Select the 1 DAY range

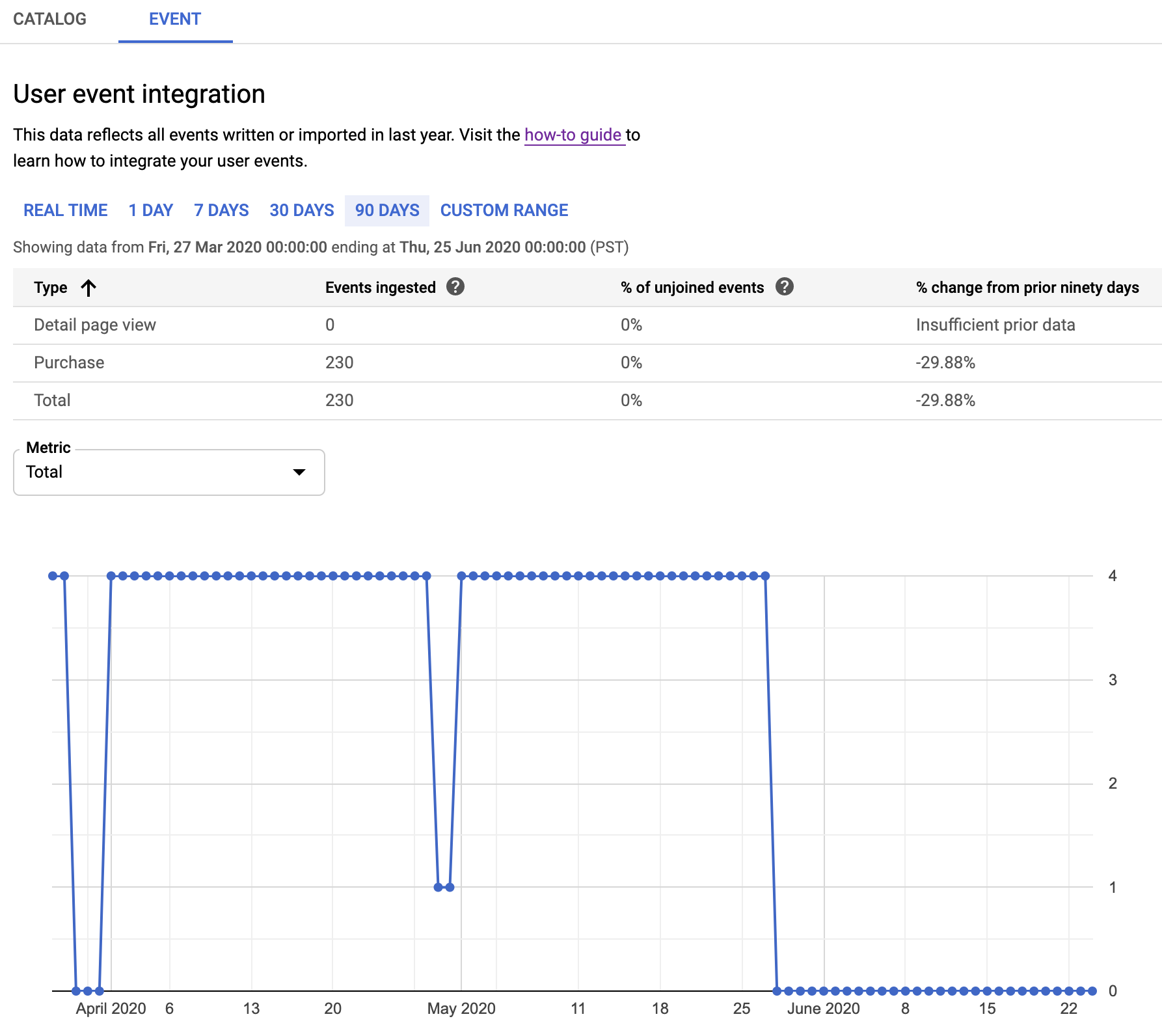(x=150, y=210)
